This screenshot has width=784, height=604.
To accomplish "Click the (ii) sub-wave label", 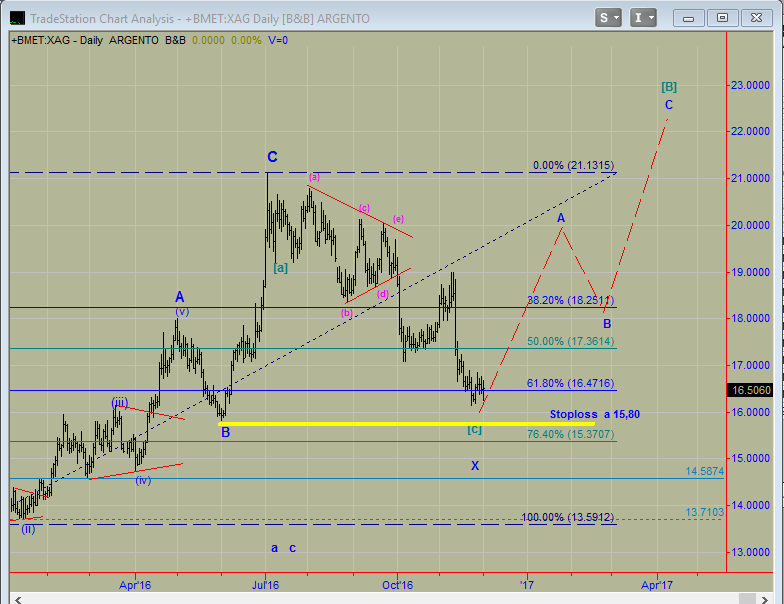I will coord(28,529).
